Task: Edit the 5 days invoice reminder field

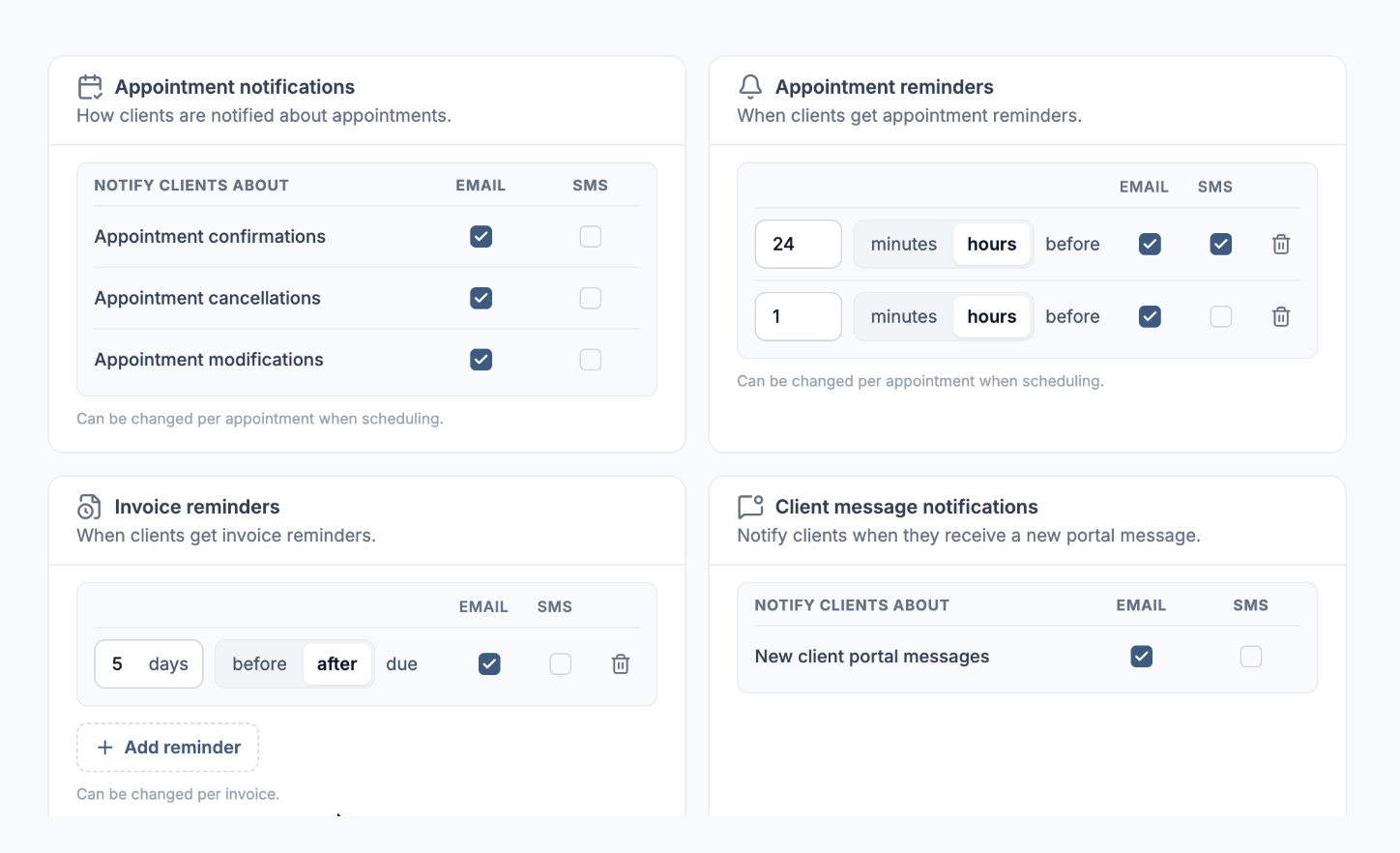Action: pos(149,664)
